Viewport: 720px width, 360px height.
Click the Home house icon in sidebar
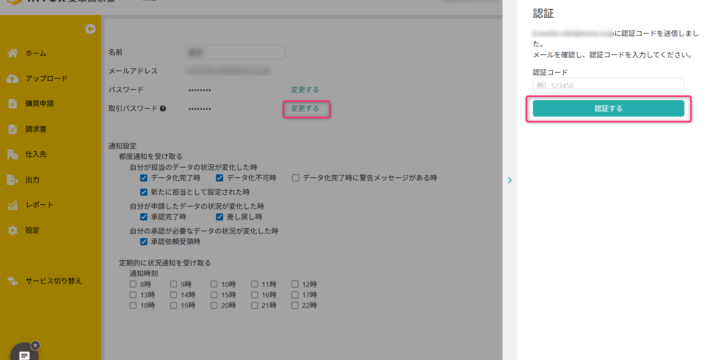tap(13, 53)
